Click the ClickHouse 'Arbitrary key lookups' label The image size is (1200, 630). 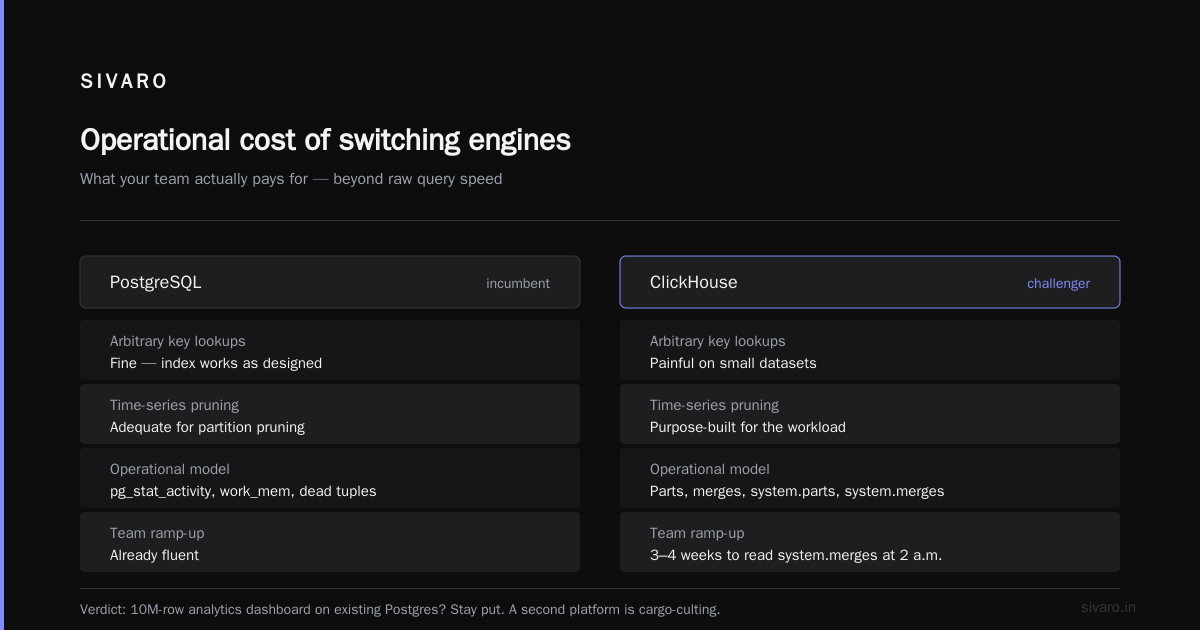pyautogui.click(x=717, y=341)
